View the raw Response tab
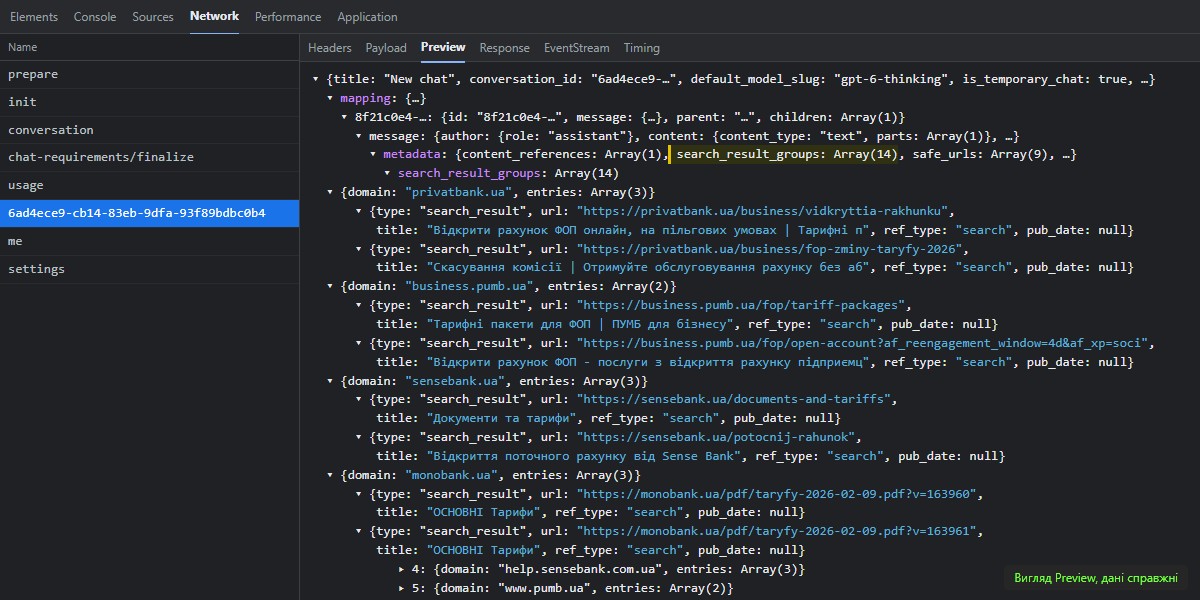 pyautogui.click(x=505, y=48)
